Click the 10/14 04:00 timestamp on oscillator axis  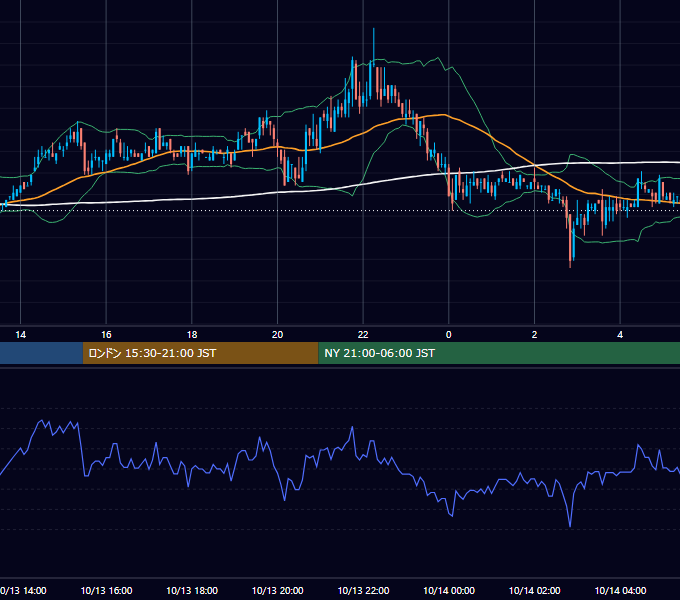pyautogui.click(x=620, y=590)
